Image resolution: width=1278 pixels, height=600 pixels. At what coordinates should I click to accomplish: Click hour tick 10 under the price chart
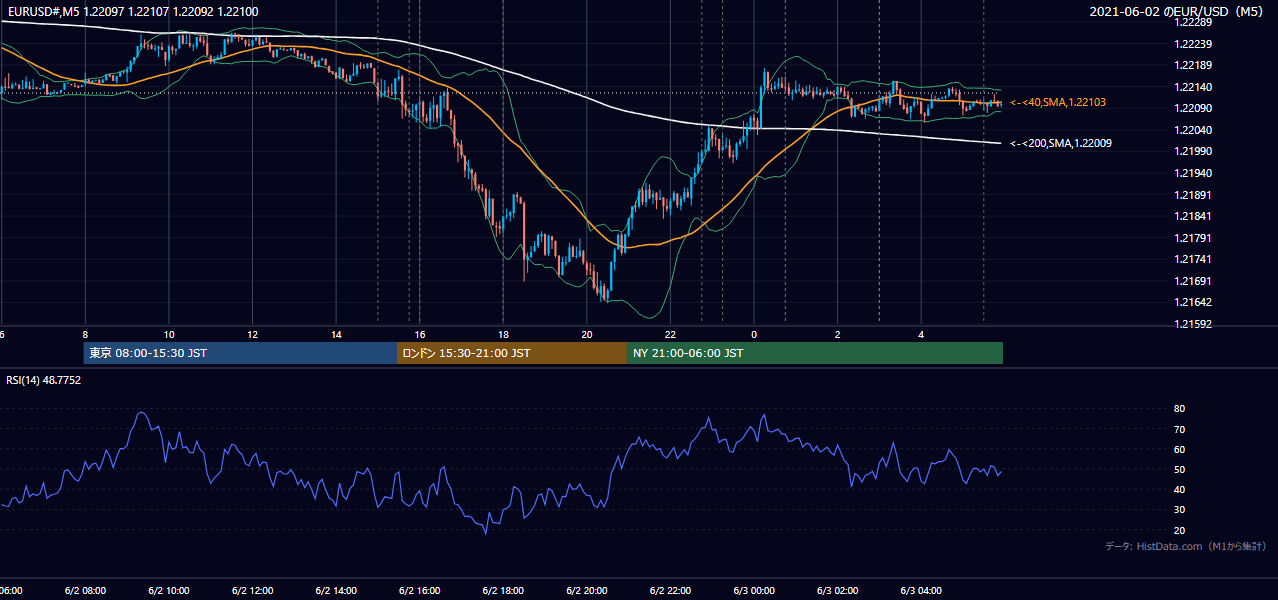pos(169,334)
